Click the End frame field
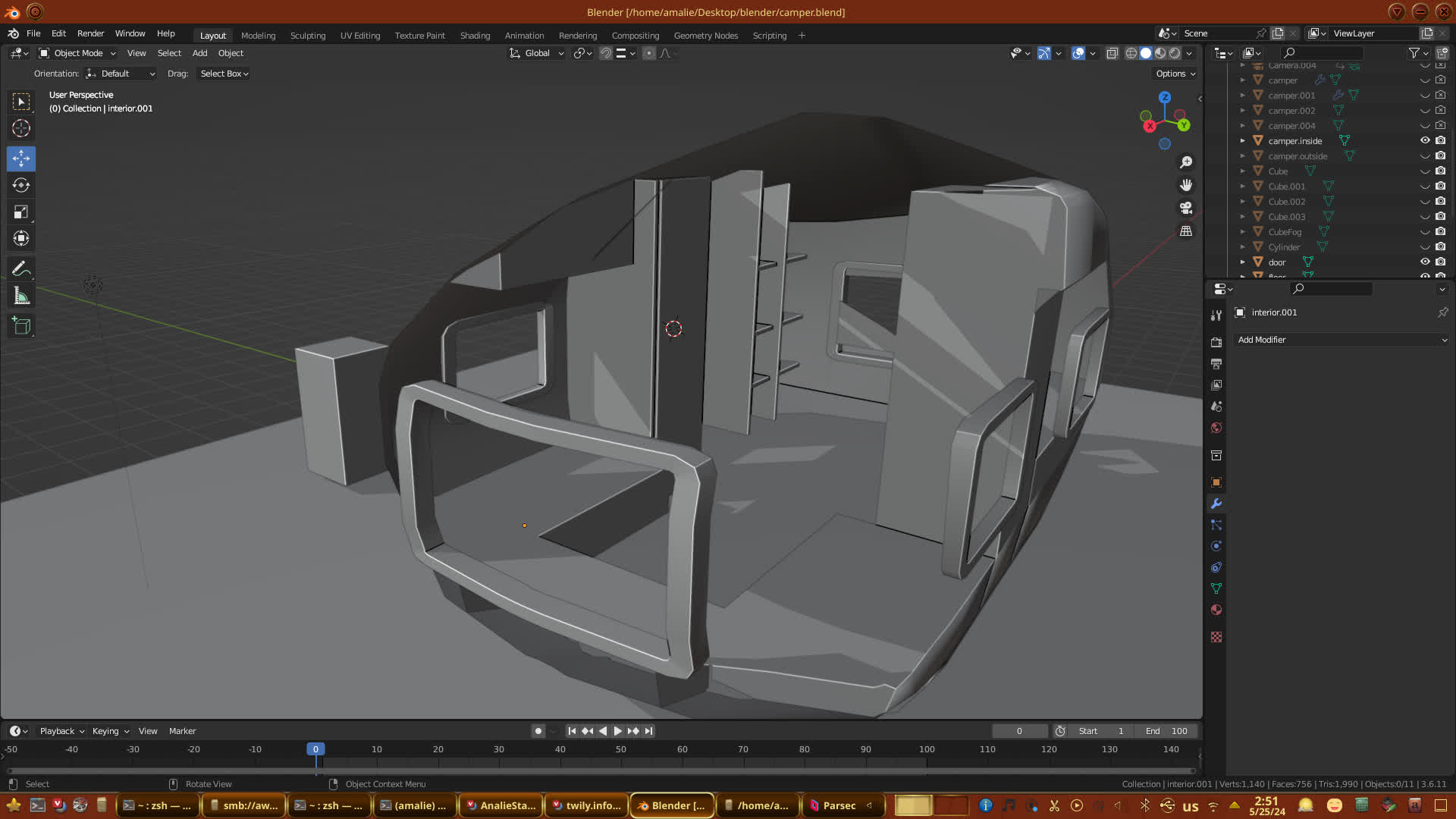Screen dimensions: 1456x819 tap(1167, 731)
